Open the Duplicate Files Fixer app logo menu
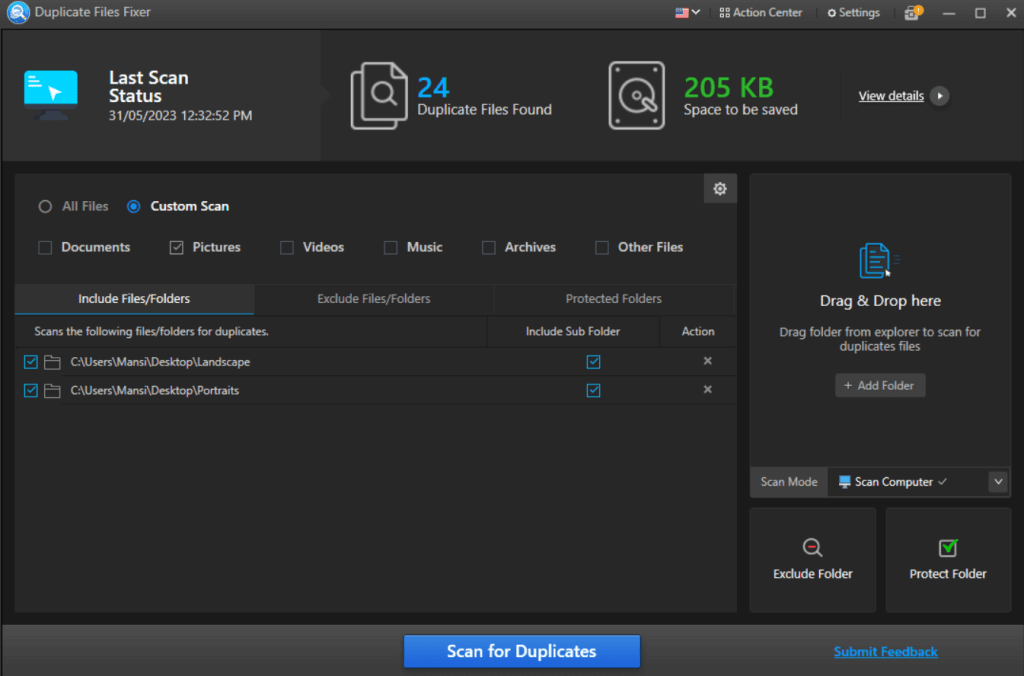Image resolution: width=1024 pixels, height=676 pixels. [x=16, y=12]
